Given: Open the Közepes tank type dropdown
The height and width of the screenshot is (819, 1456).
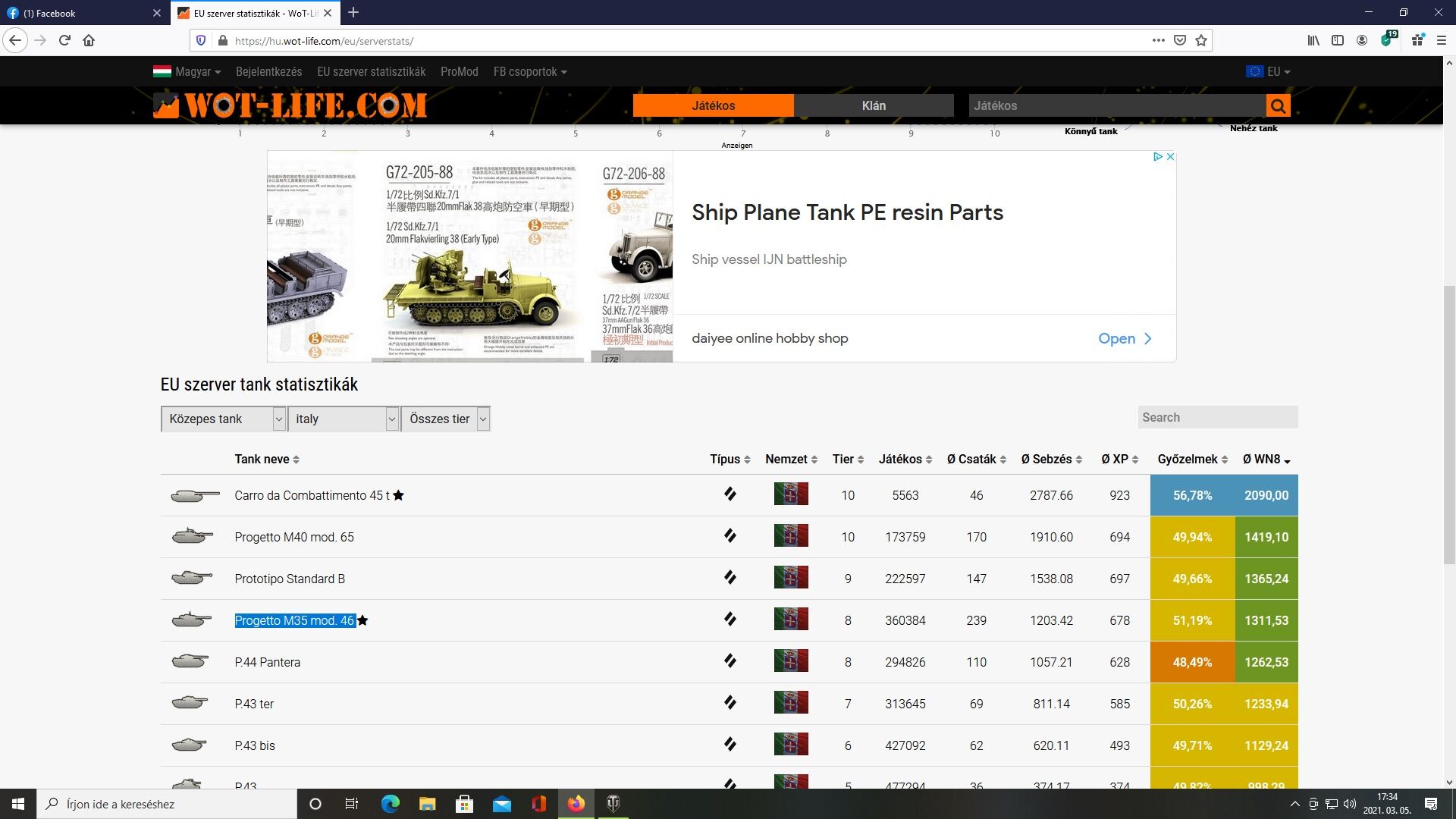Looking at the screenshot, I should click(223, 419).
